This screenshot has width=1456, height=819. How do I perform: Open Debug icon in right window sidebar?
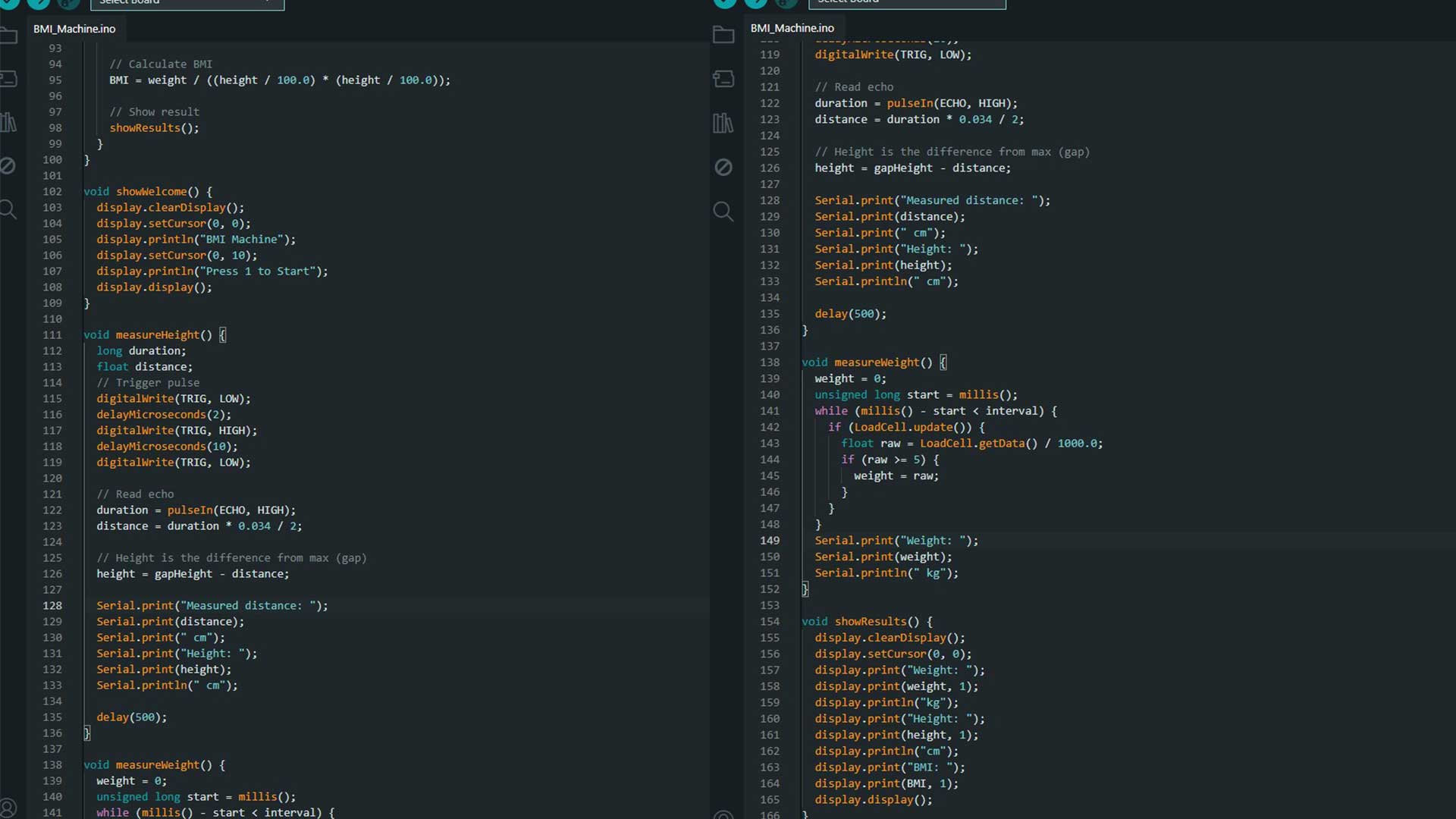[723, 167]
